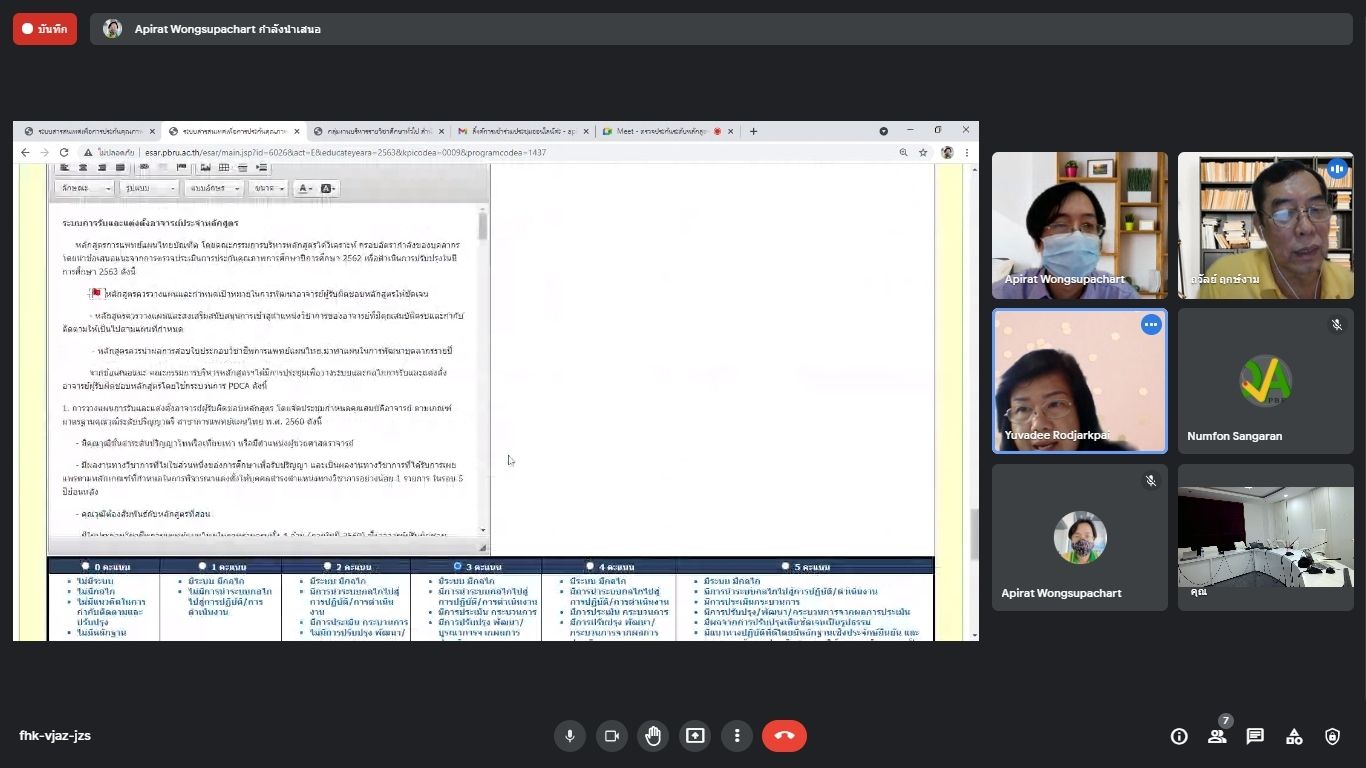Viewport: 1366px width, 768px height.
Task: Open meeting details info icon
Action: (1179, 736)
